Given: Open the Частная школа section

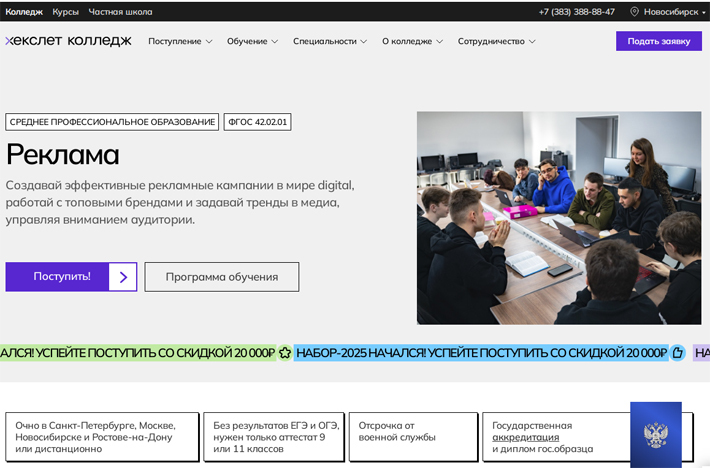Looking at the screenshot, I should point(120,12).
